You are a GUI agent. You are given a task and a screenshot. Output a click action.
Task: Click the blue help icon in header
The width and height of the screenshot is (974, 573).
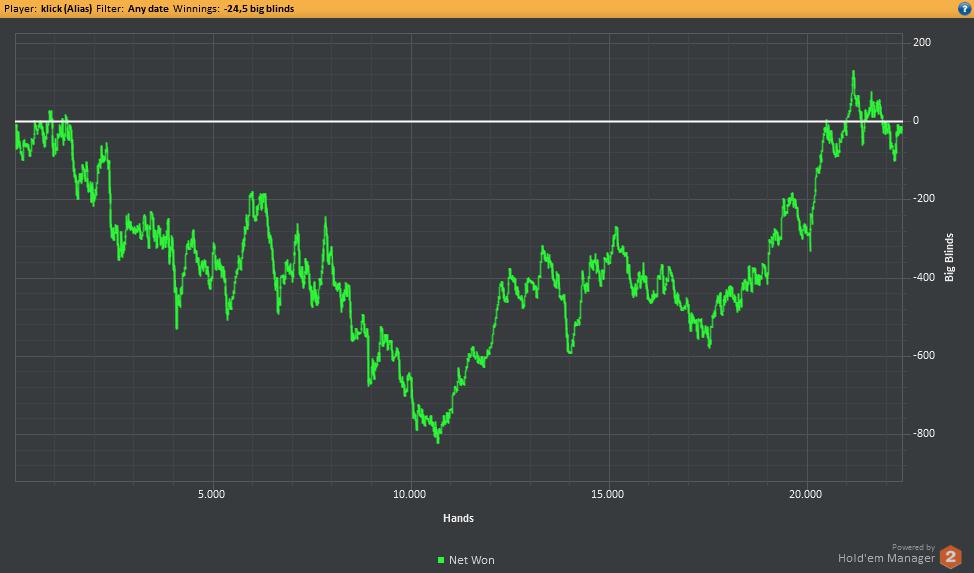965,9
